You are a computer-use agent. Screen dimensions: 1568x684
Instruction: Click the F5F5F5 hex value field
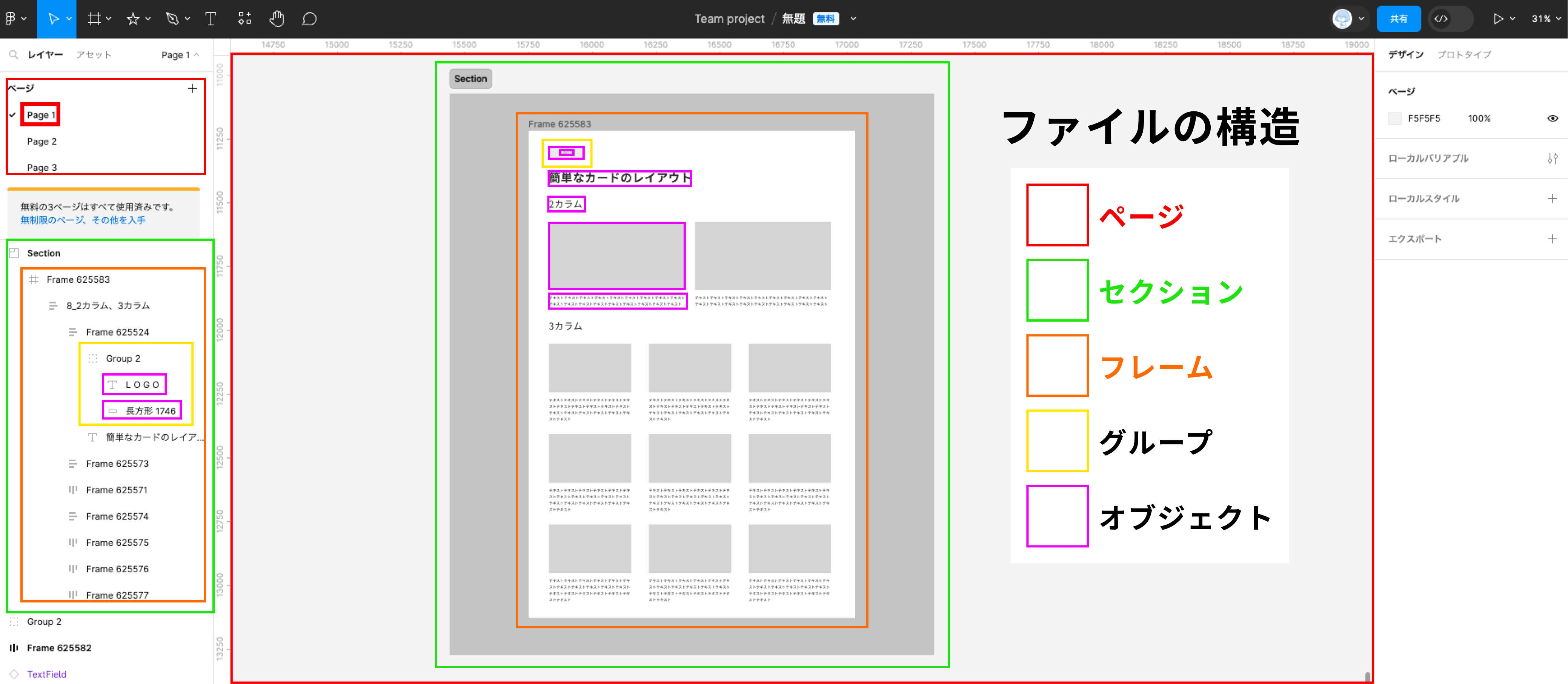[x=1424, y=118]
